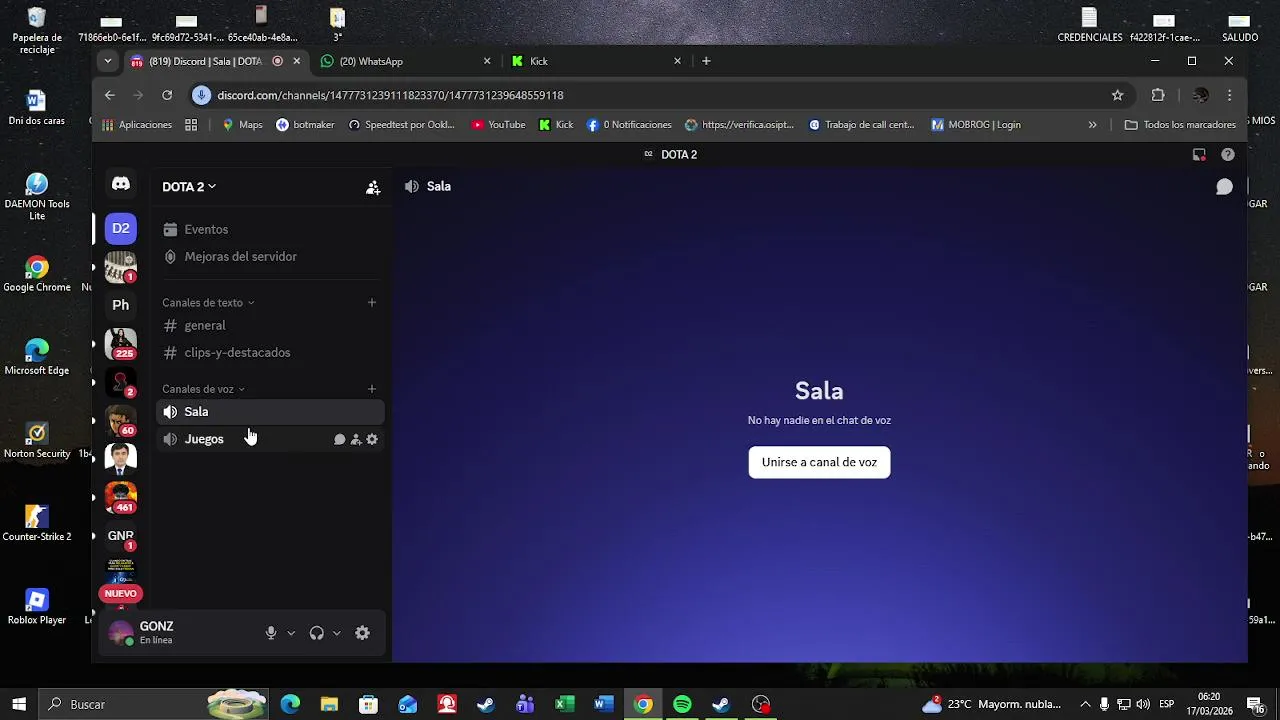Open the general text channel
Viewport: 1280px width, 720px height.
click(x=270, y=325)
